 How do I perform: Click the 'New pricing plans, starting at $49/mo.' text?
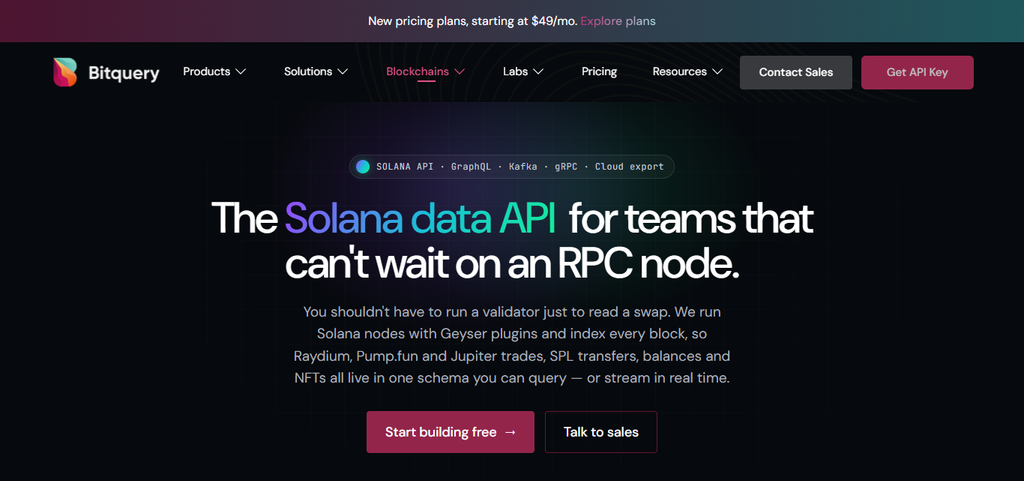coord(473,21)
